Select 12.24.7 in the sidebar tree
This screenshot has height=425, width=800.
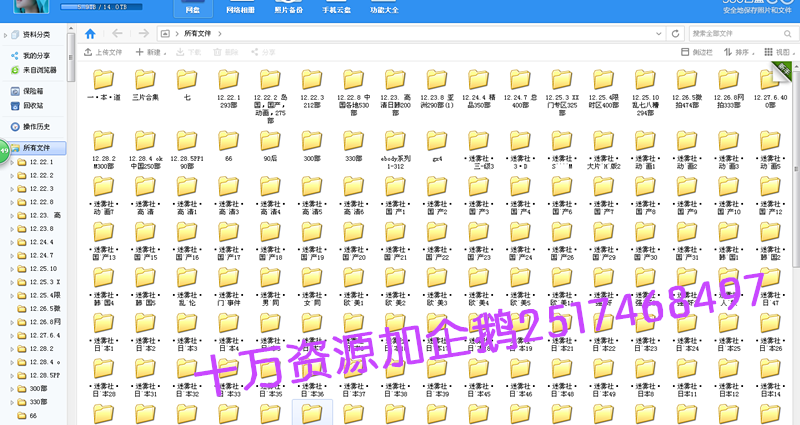point(41,256)
